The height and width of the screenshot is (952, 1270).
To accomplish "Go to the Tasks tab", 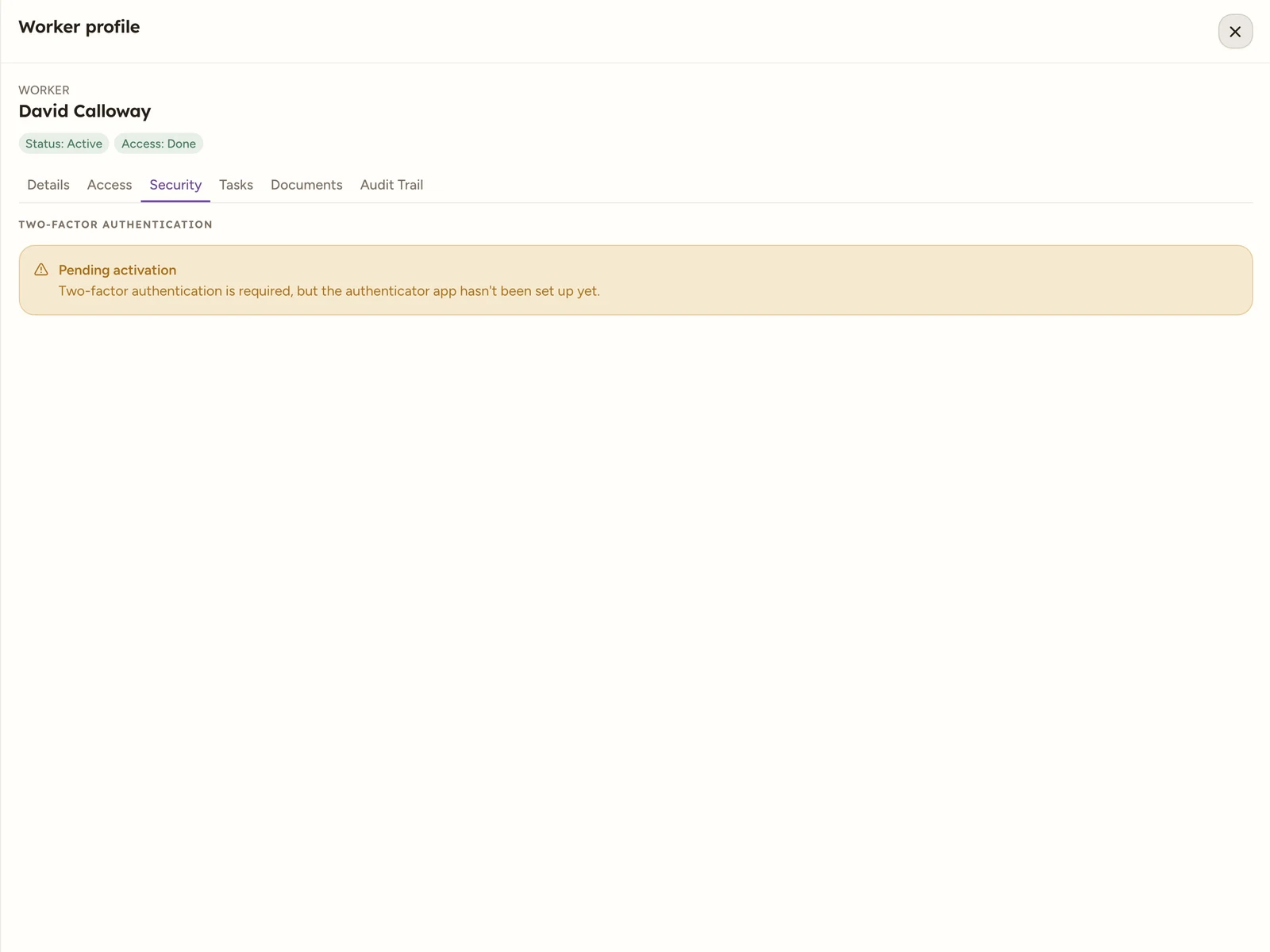I will 236,185.
